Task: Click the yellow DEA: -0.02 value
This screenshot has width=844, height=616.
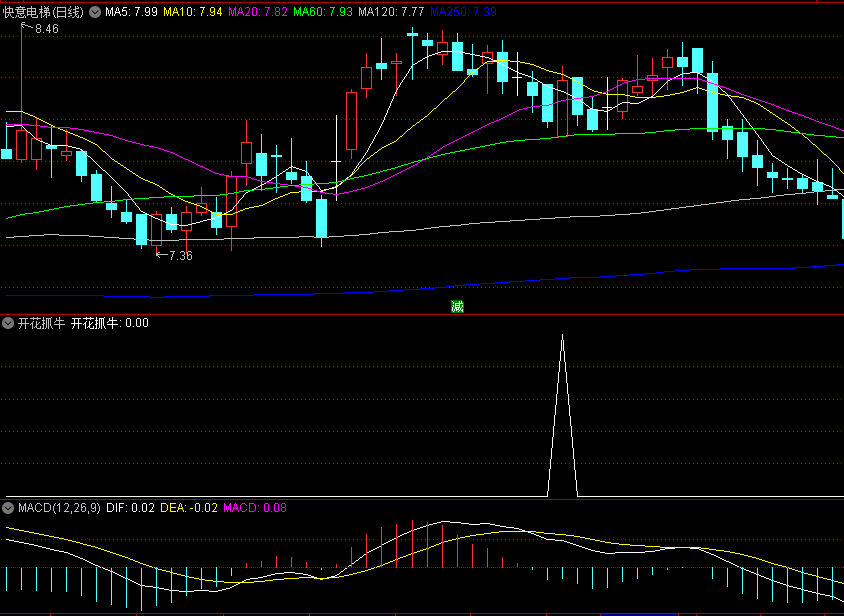Action: pyautogui.click(x=189, y=507)
